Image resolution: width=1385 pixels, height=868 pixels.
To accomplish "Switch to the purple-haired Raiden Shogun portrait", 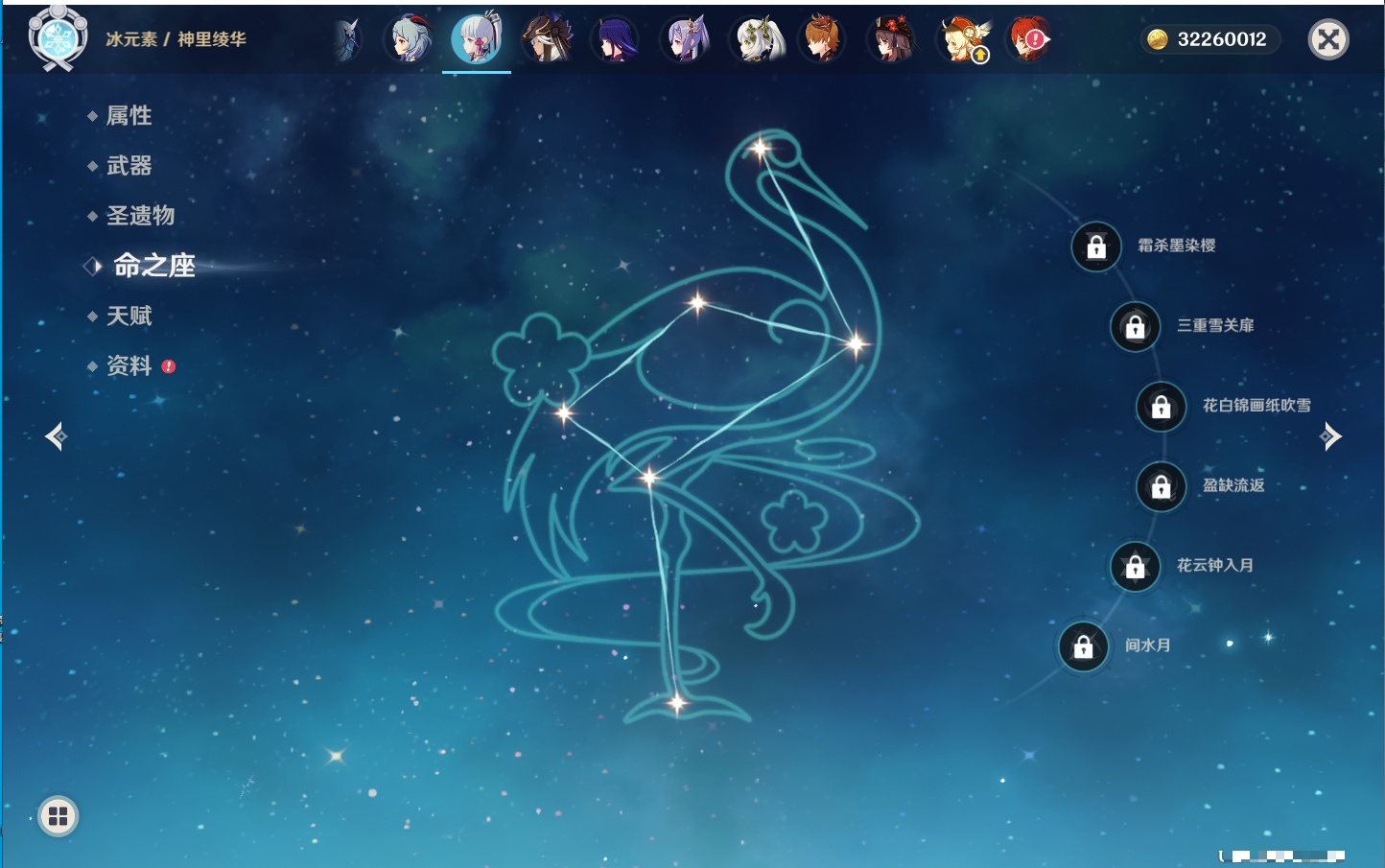I will click(x=615, y=40).
